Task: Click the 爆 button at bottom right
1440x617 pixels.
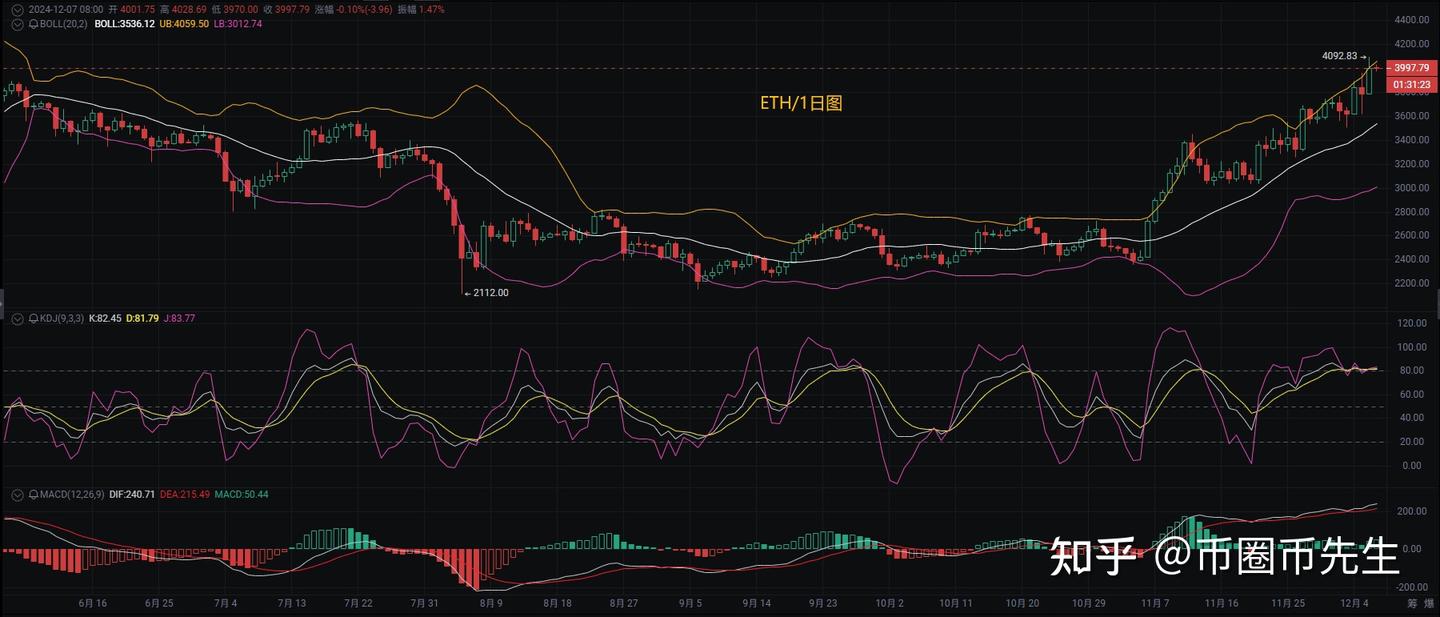Action: 1429,603
